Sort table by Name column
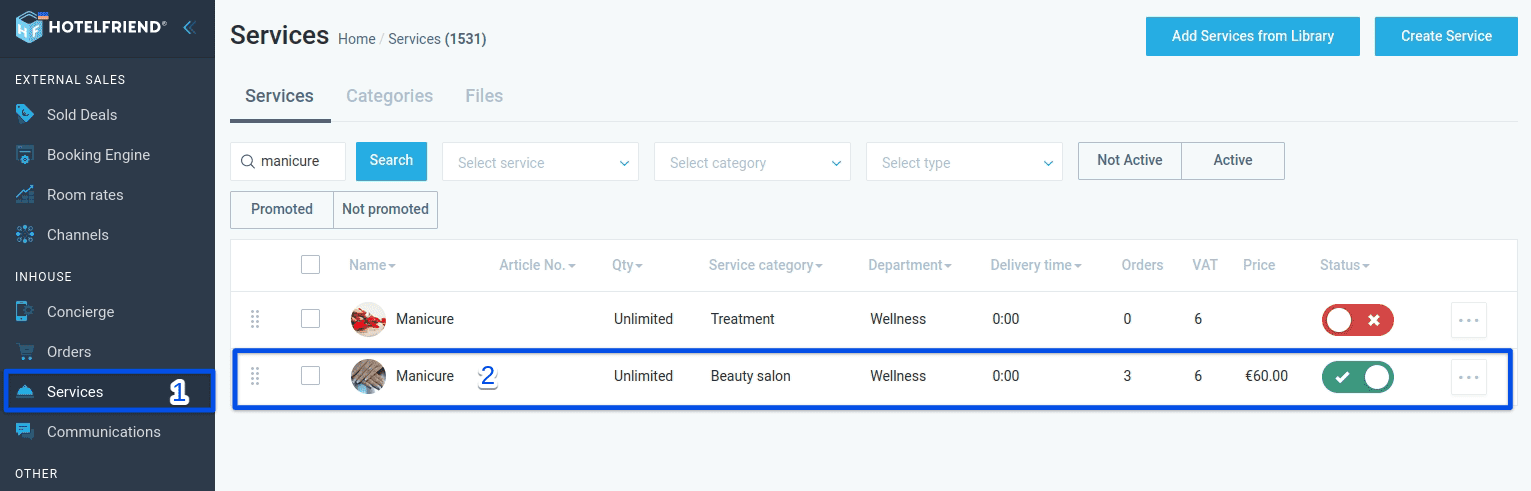The width and height of the screenshot is (1531, 491). (372, 265)
